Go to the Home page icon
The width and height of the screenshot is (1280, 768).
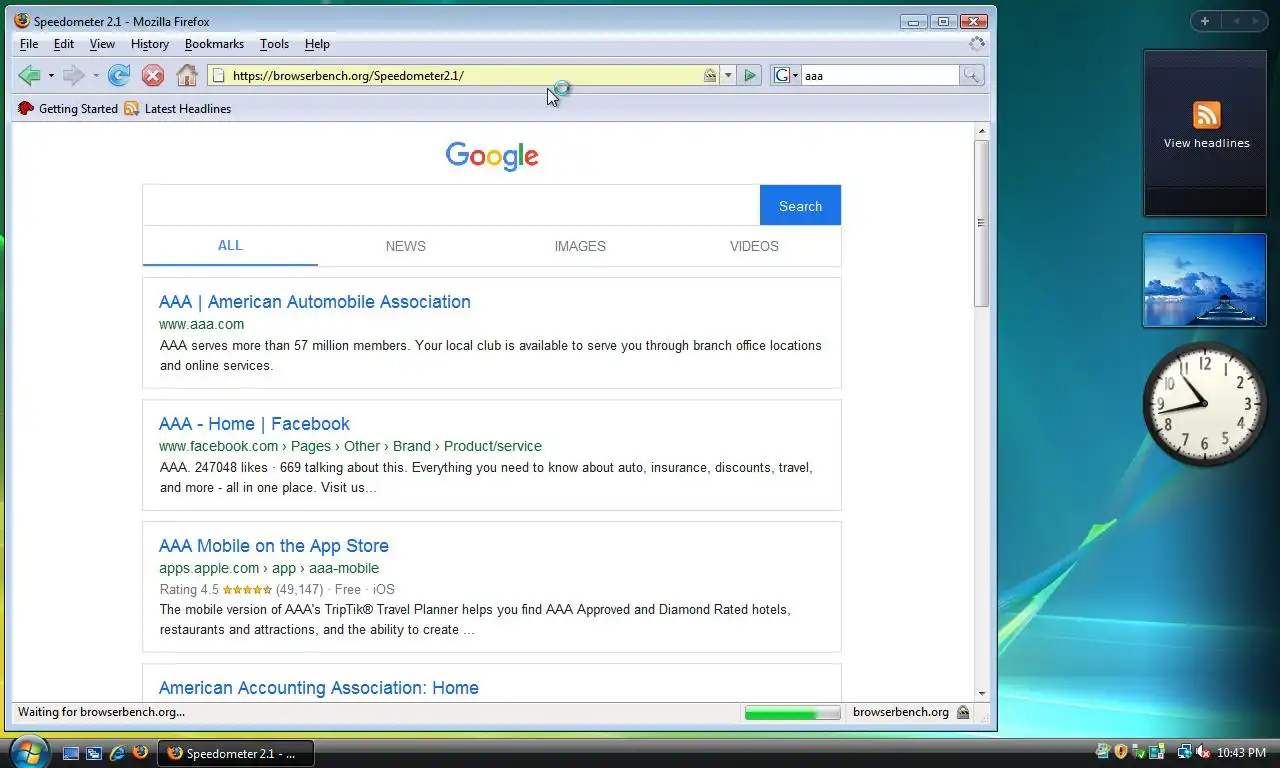pyautogui.click(x=186, y=75)
